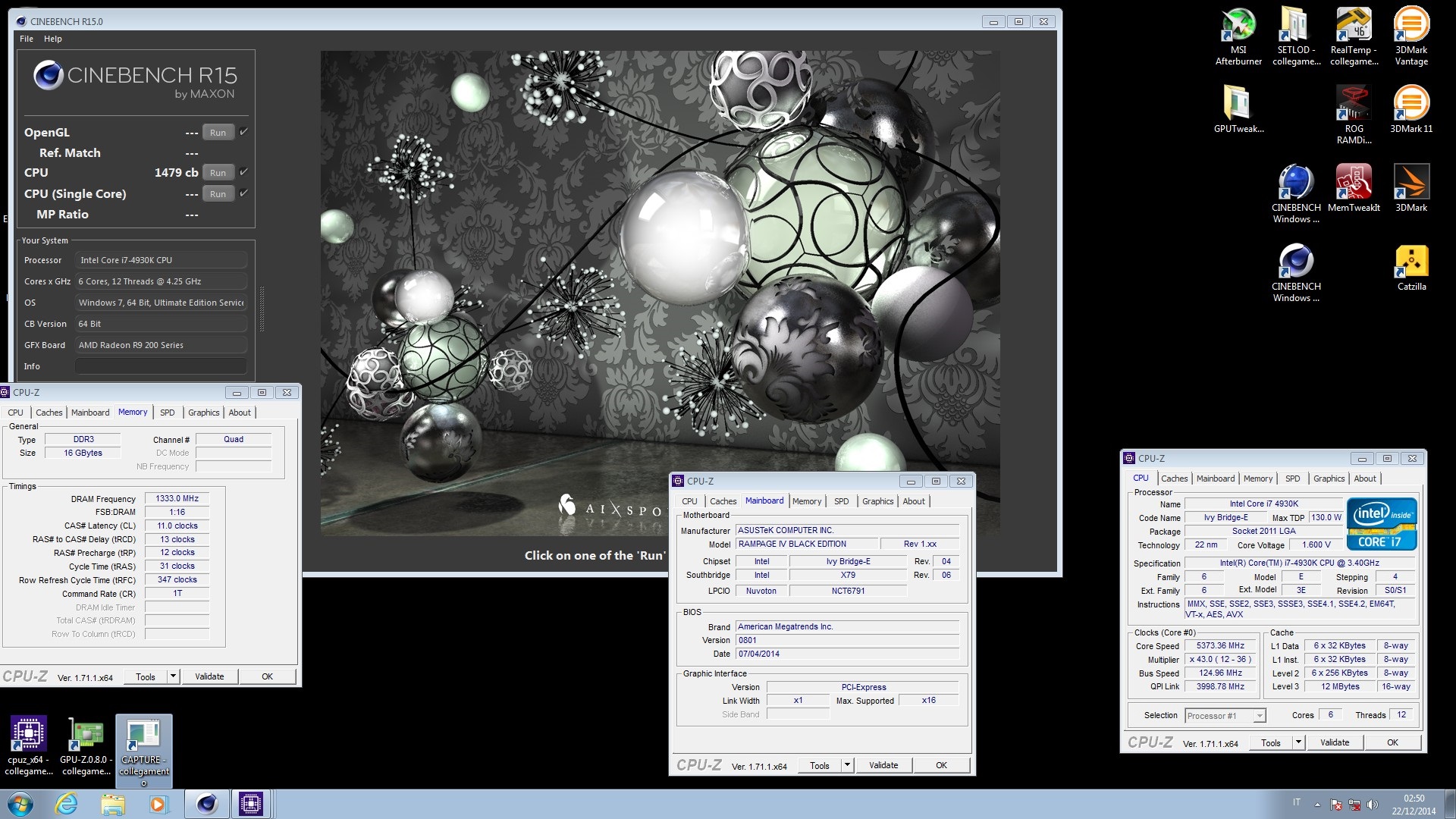Open the Cinebench Help menu
1456x819 pixels.
[x=52, y=39]
